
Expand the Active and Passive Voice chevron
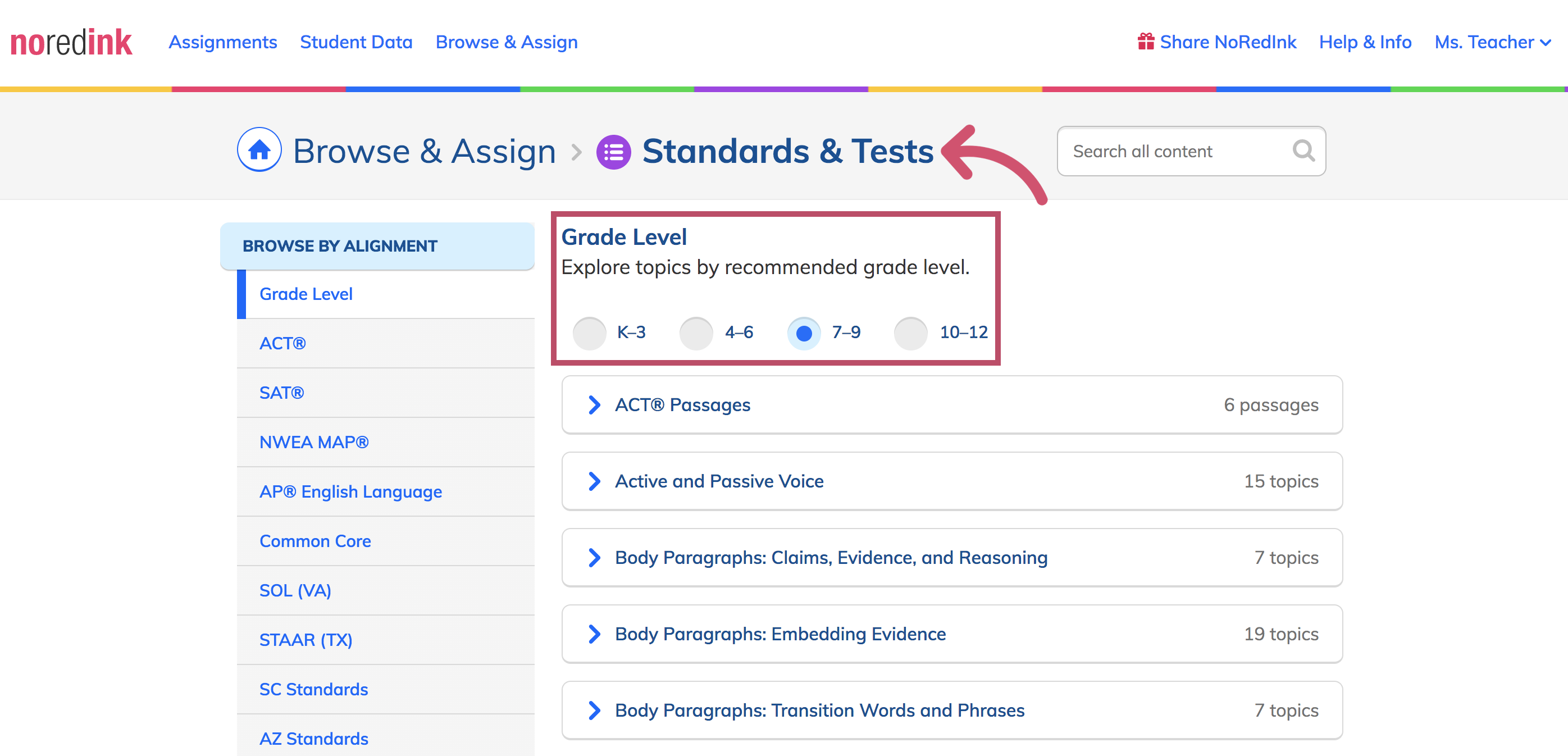click(x=595, y=481)
